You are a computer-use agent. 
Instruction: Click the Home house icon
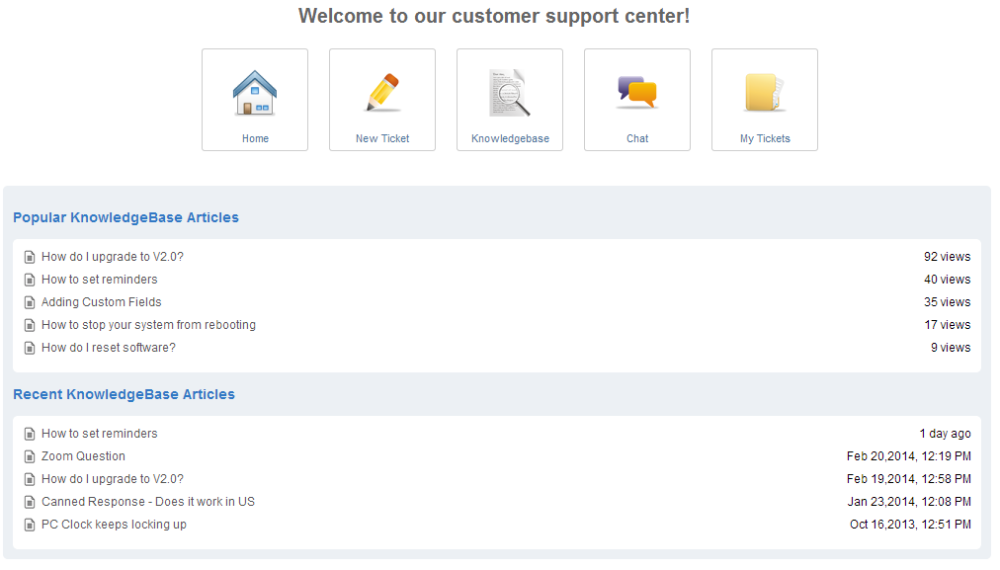pyautogui.click(x=254, y=93)
